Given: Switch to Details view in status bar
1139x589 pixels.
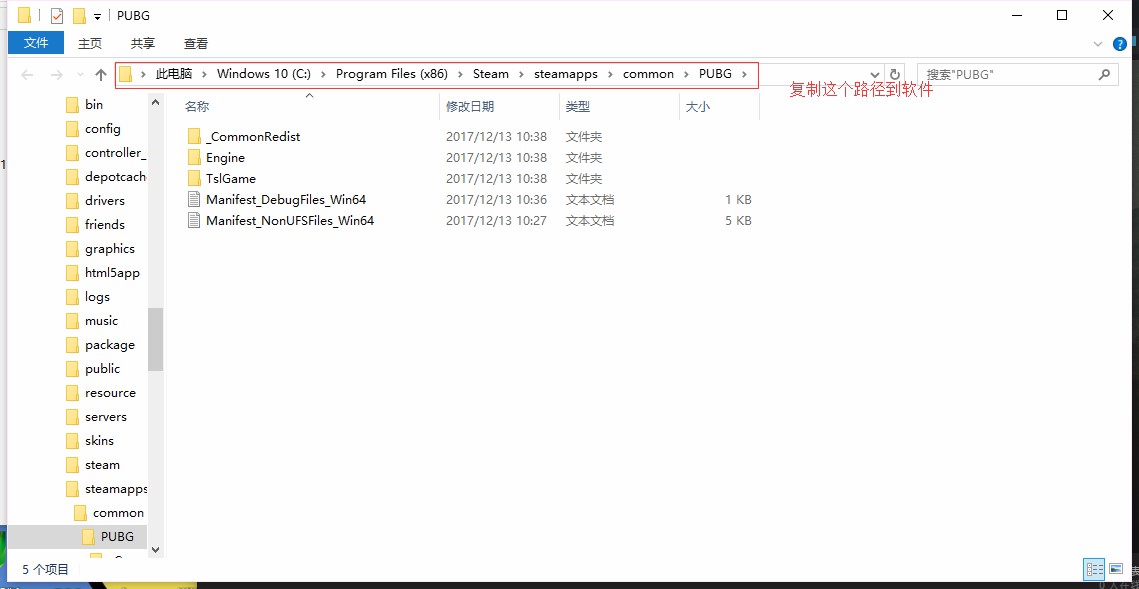Looking at the screenshot, I should coord(1095,569).
